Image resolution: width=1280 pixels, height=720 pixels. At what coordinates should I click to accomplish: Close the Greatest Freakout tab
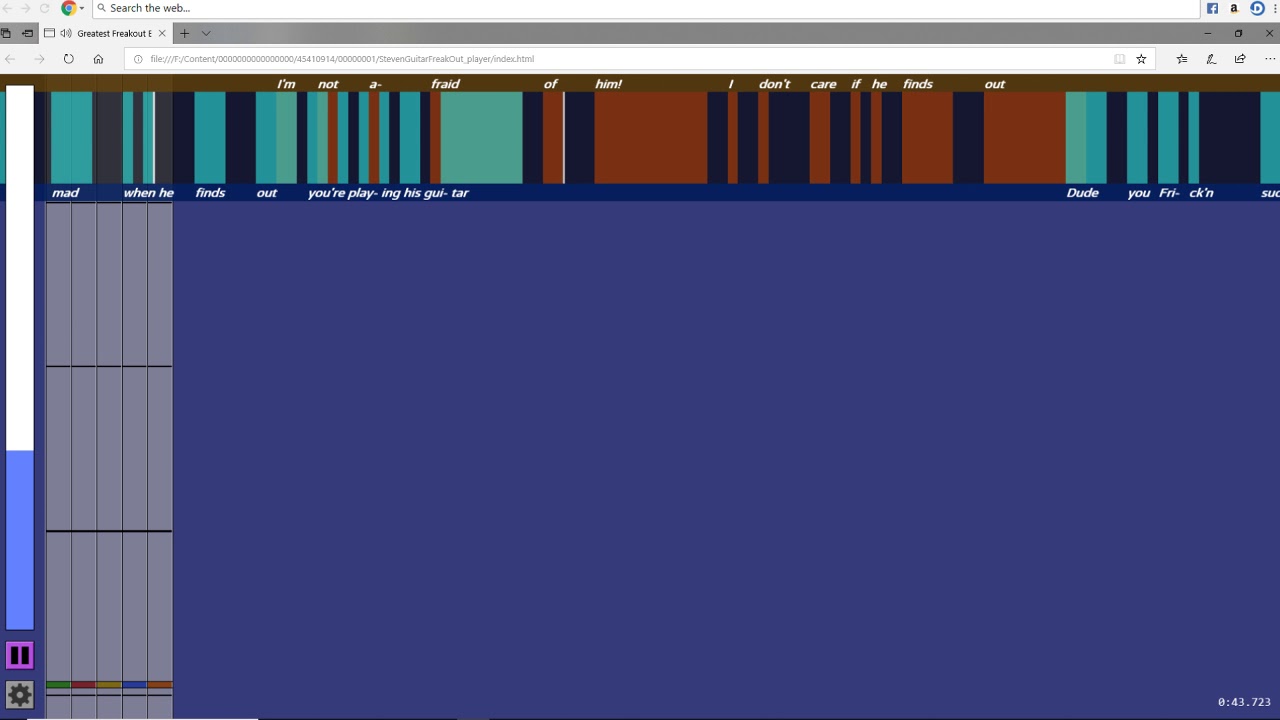pos(162,33)
